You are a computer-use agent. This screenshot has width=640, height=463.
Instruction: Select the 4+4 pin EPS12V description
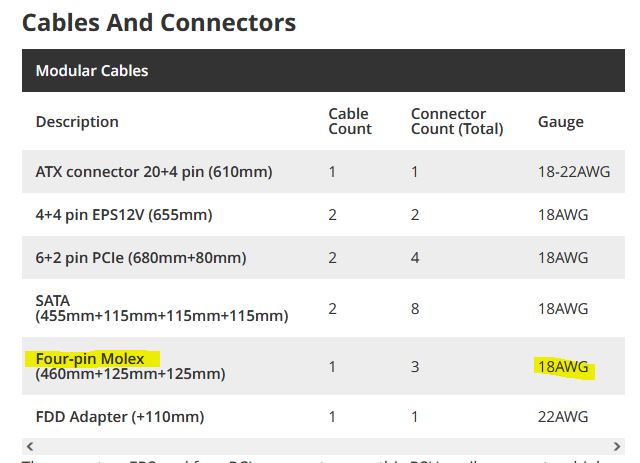124,215
